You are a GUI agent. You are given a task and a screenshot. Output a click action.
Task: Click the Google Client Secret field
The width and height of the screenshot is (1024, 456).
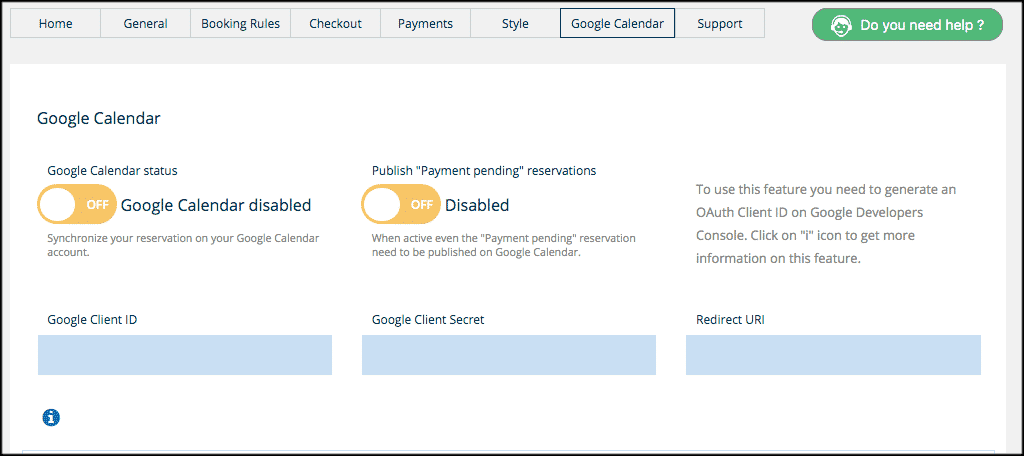point(509,355)
